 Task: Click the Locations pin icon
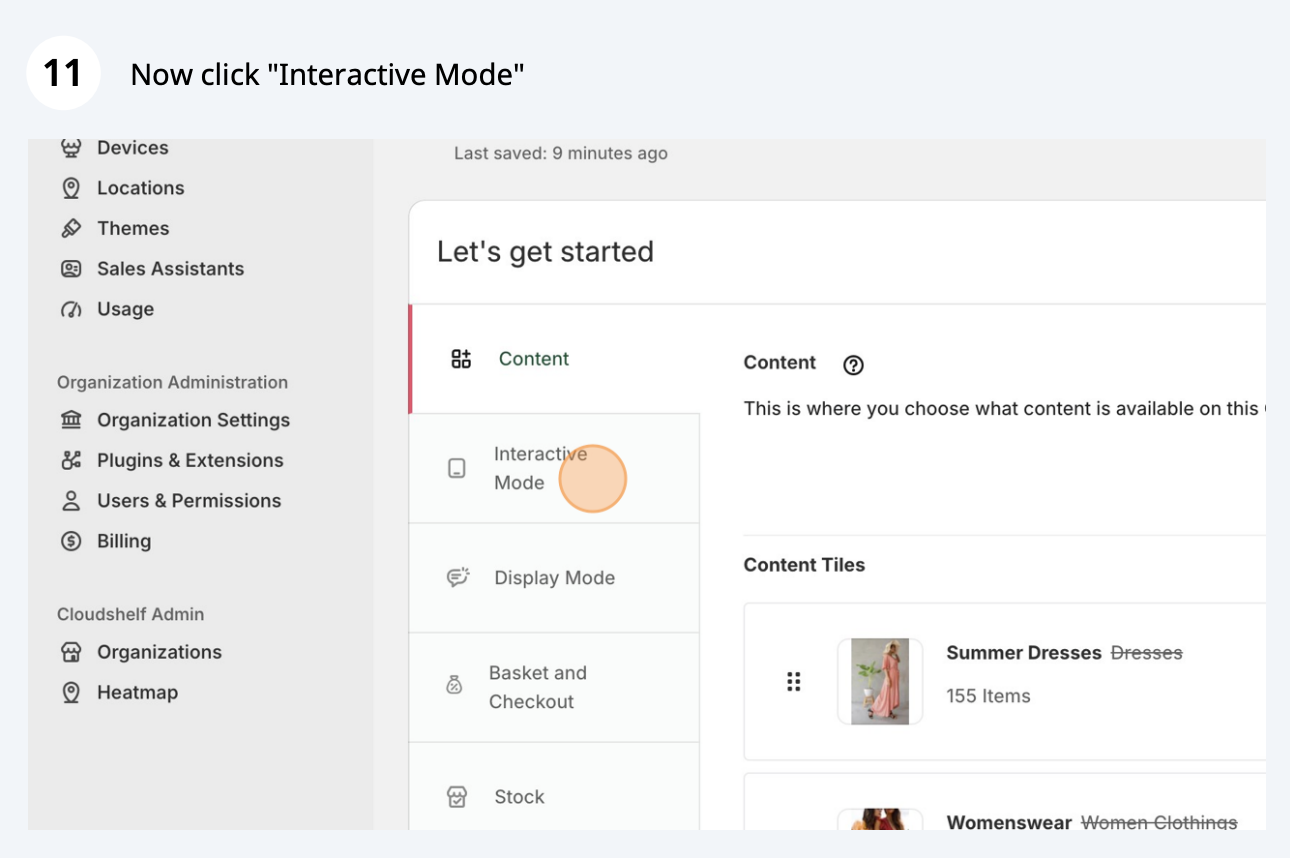click(71, 188)
